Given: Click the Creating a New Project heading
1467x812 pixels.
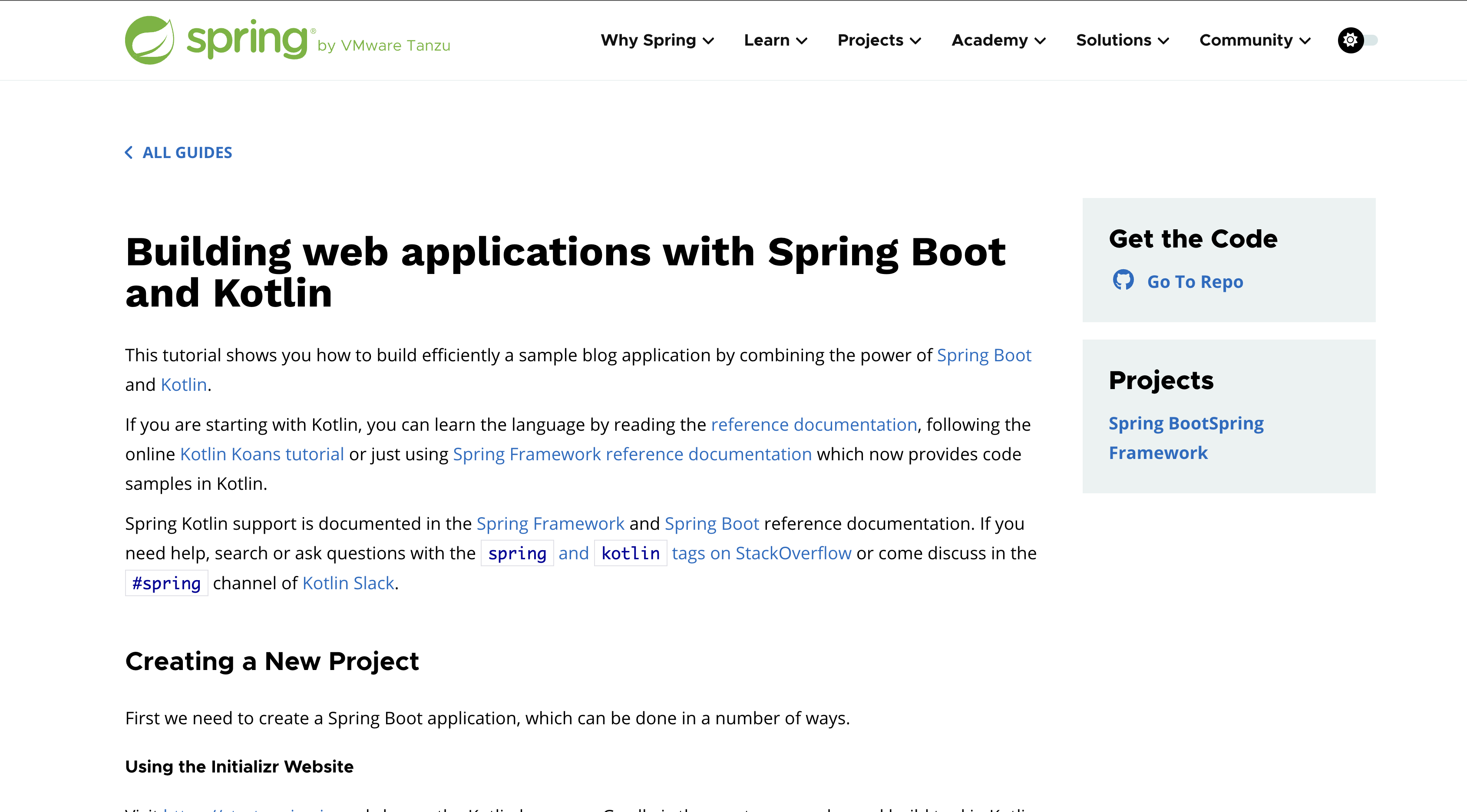Looking at the screenshot, I should (272, 661).
